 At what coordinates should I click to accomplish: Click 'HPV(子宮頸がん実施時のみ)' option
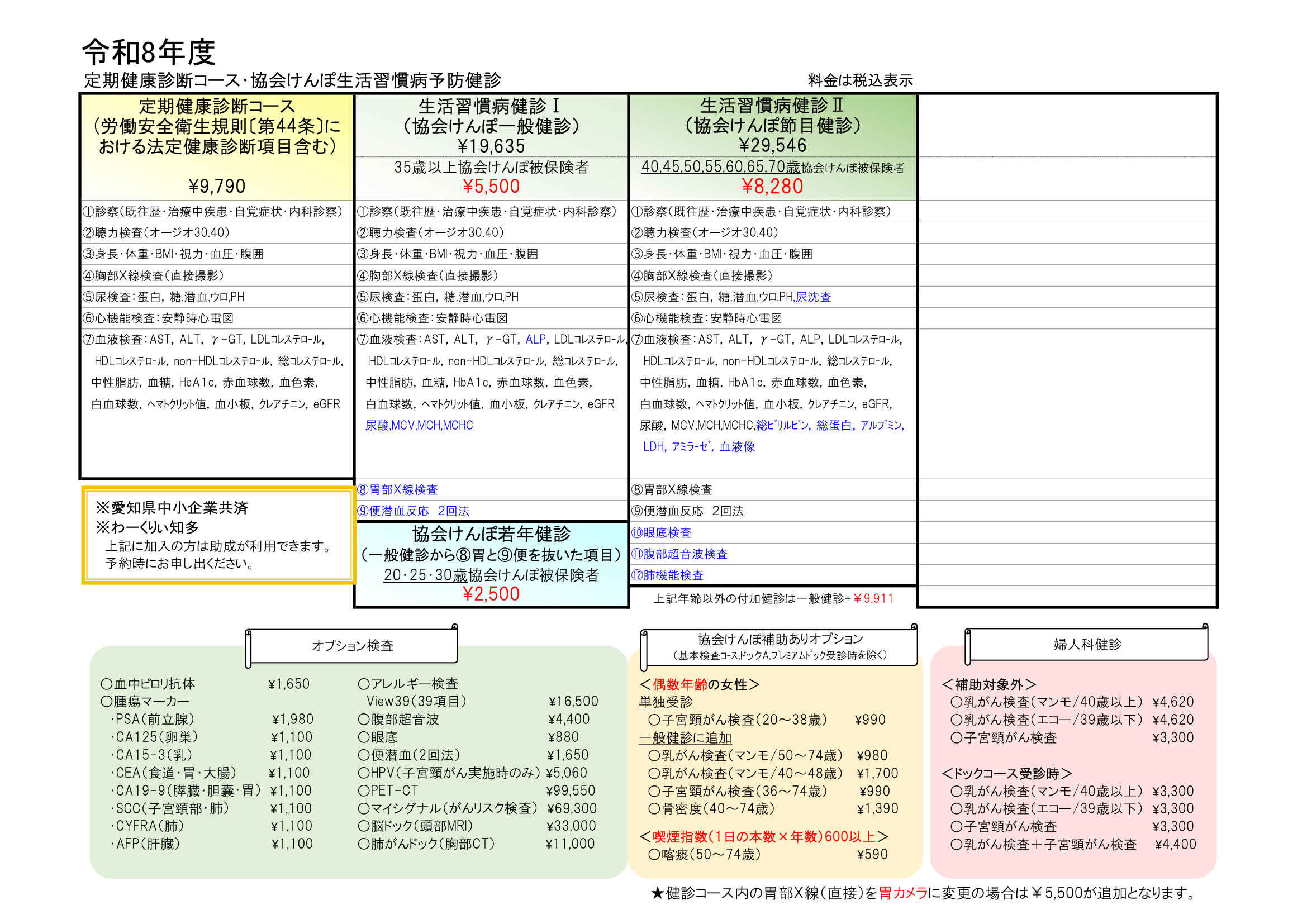pyautogui.click(x=449, y=773)
